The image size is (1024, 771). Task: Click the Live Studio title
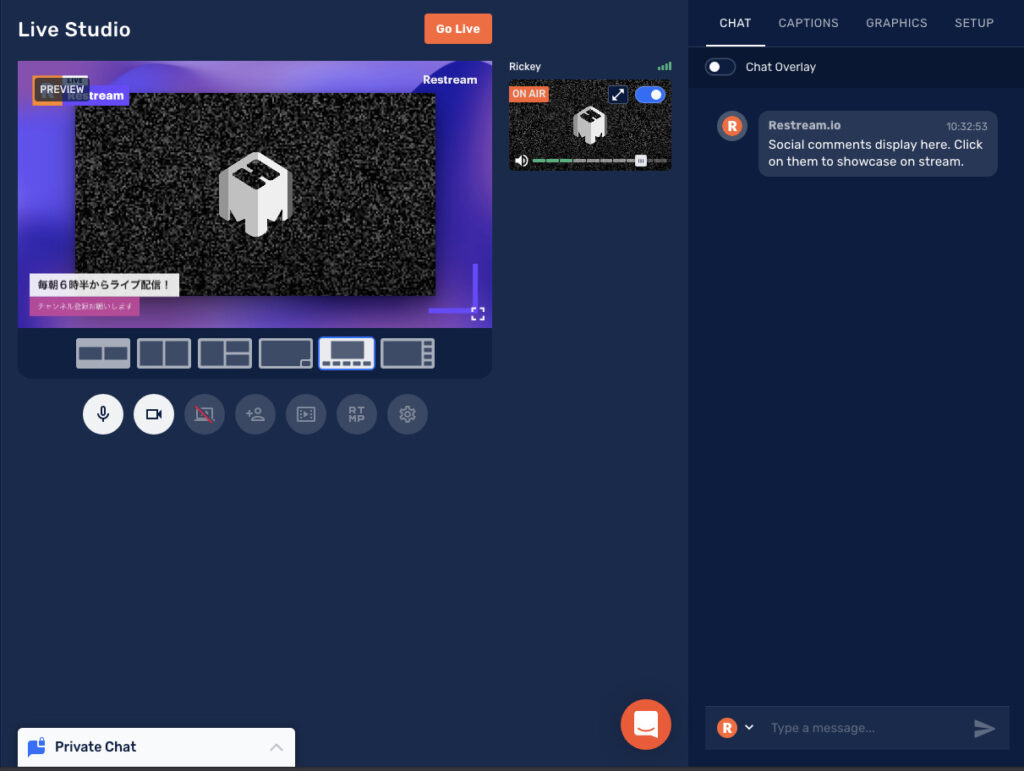coord(74,29)
